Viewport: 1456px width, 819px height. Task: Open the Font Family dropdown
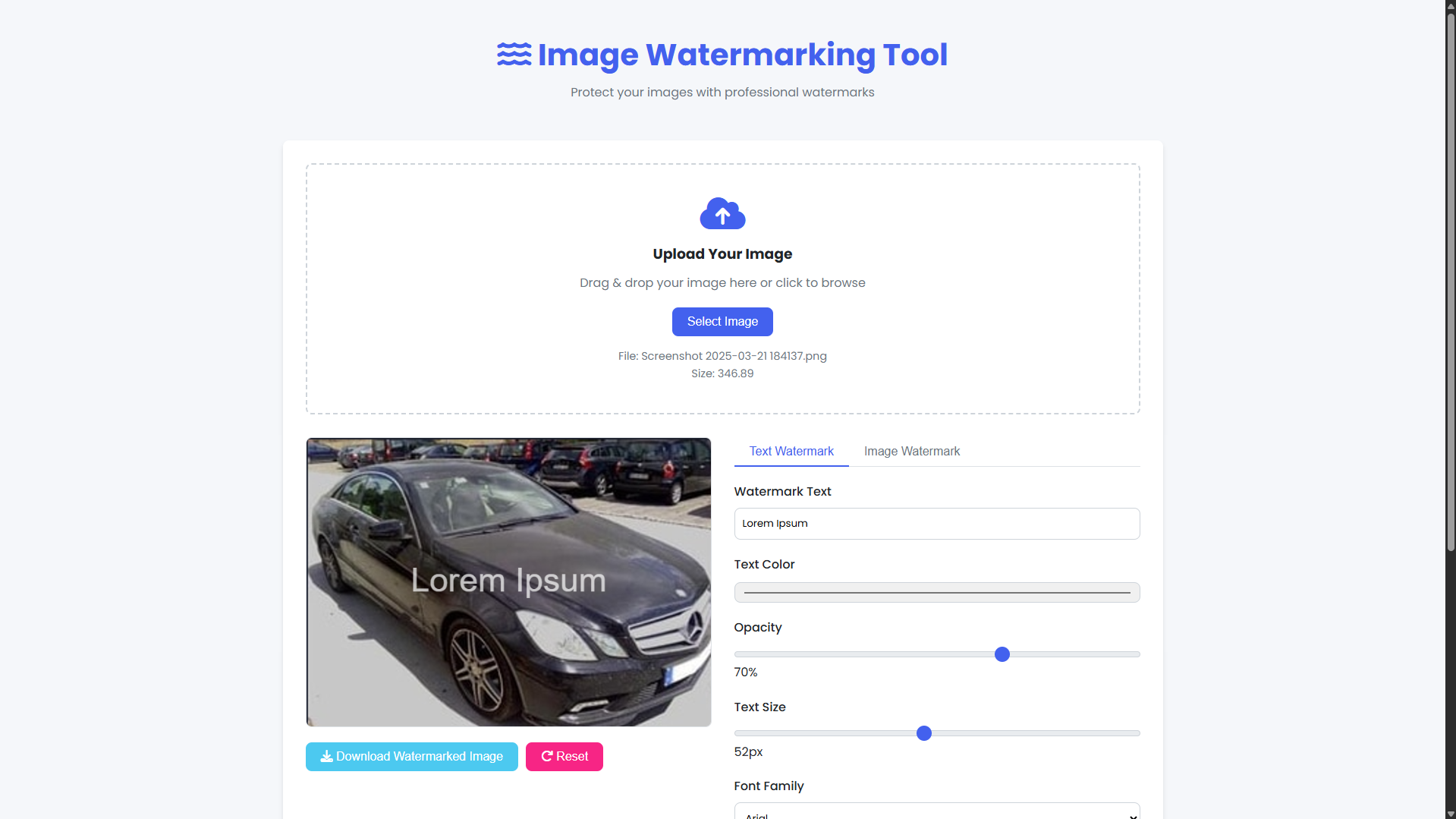point(937,811)
